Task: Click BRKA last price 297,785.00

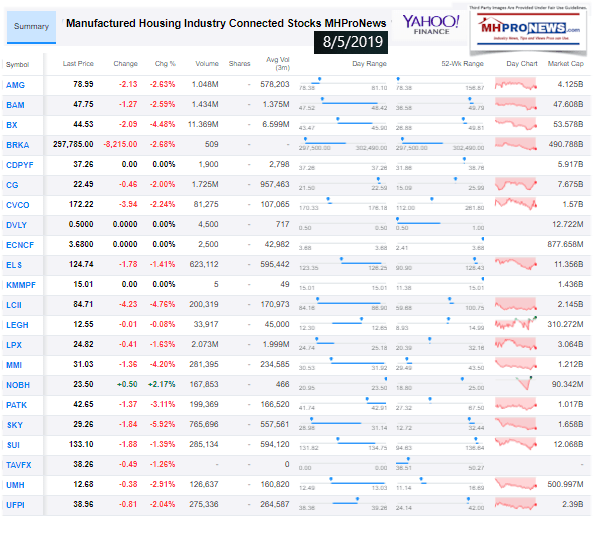Action: tap(73, 144)
